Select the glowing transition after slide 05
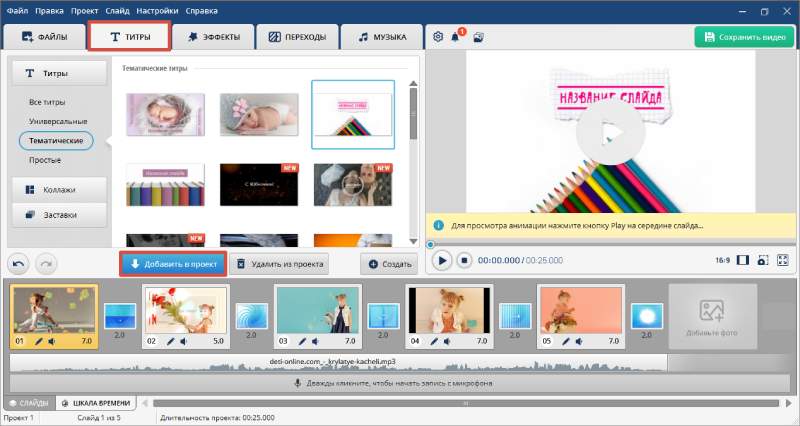Screen dimensions: 800x426 click(647, 316)
